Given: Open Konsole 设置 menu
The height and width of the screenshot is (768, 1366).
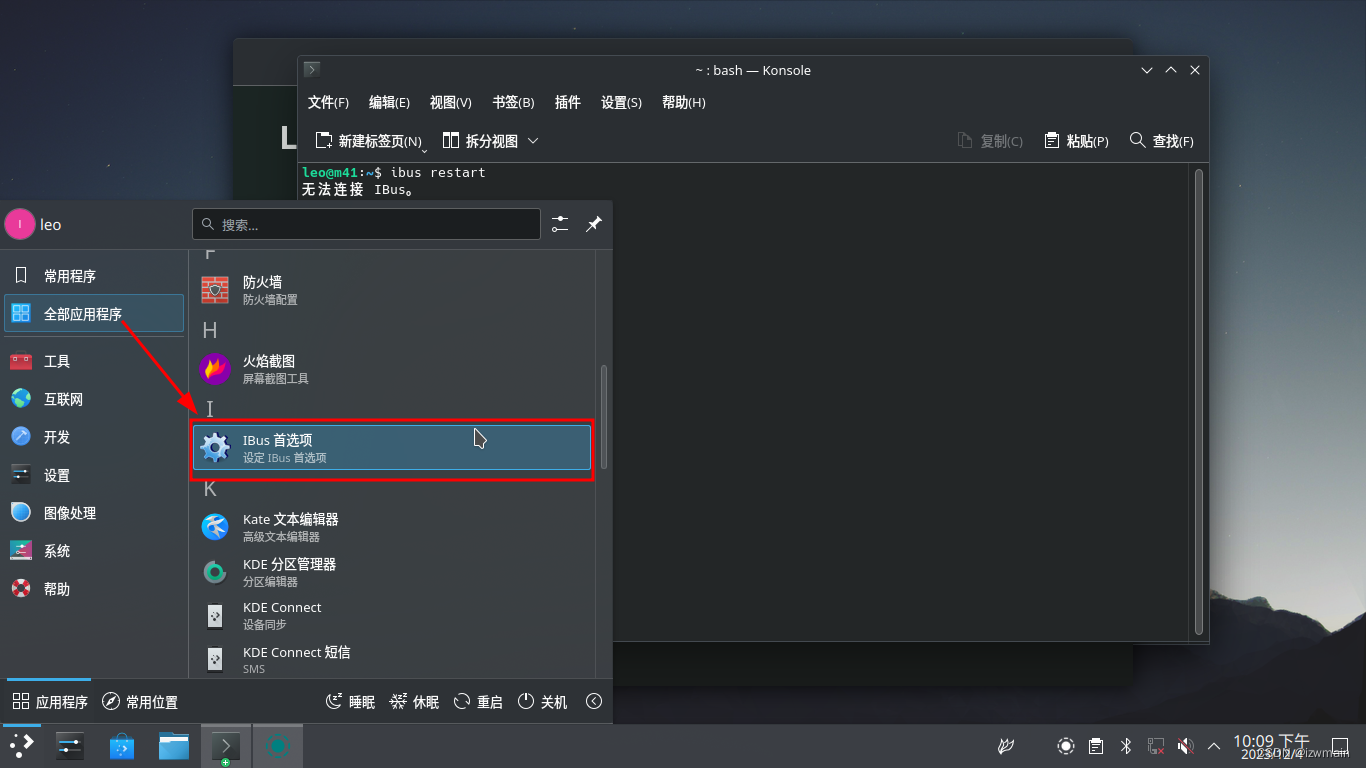Looking at the screenshot, I should click(621, 102).
